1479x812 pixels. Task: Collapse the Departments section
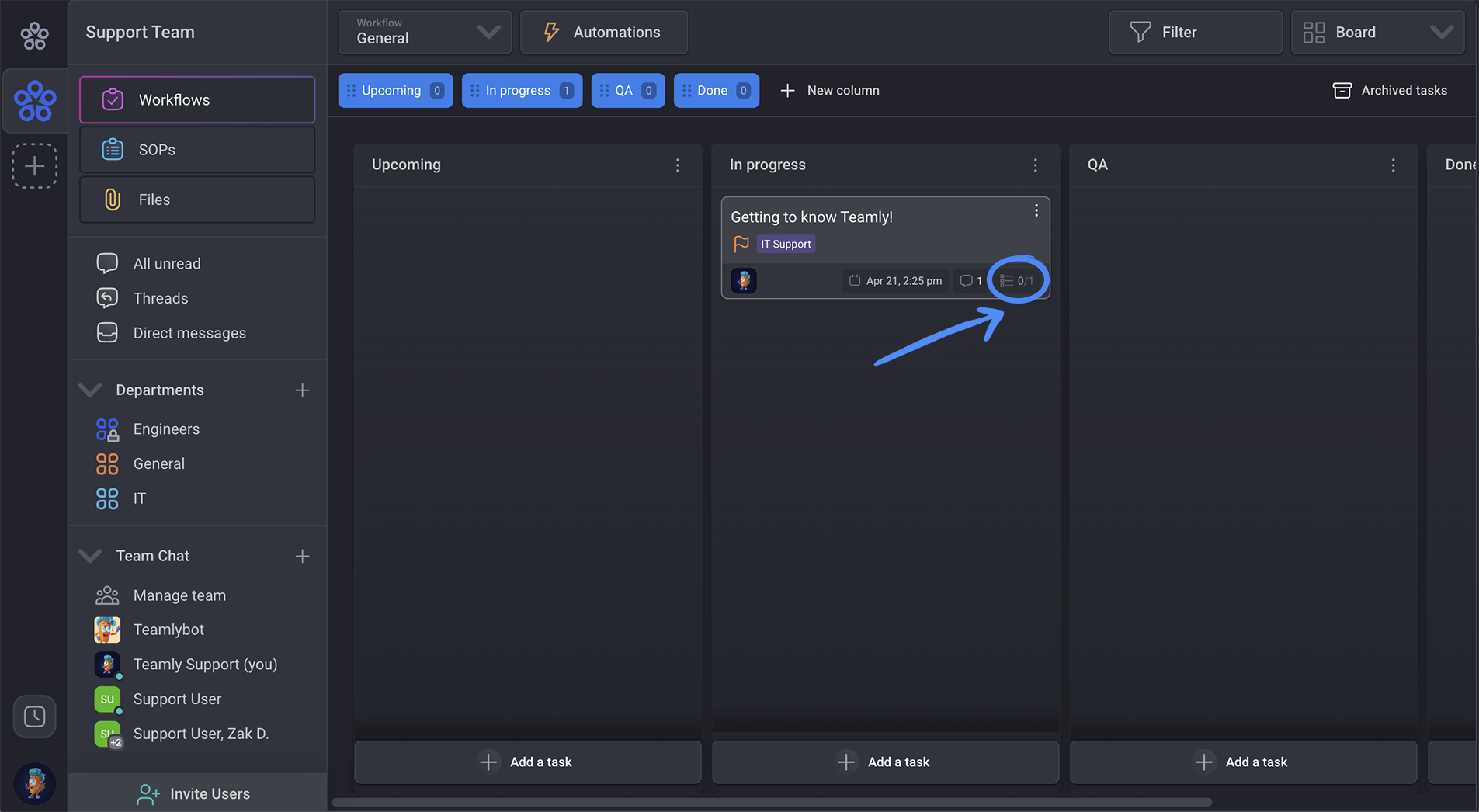click(91, 390)
